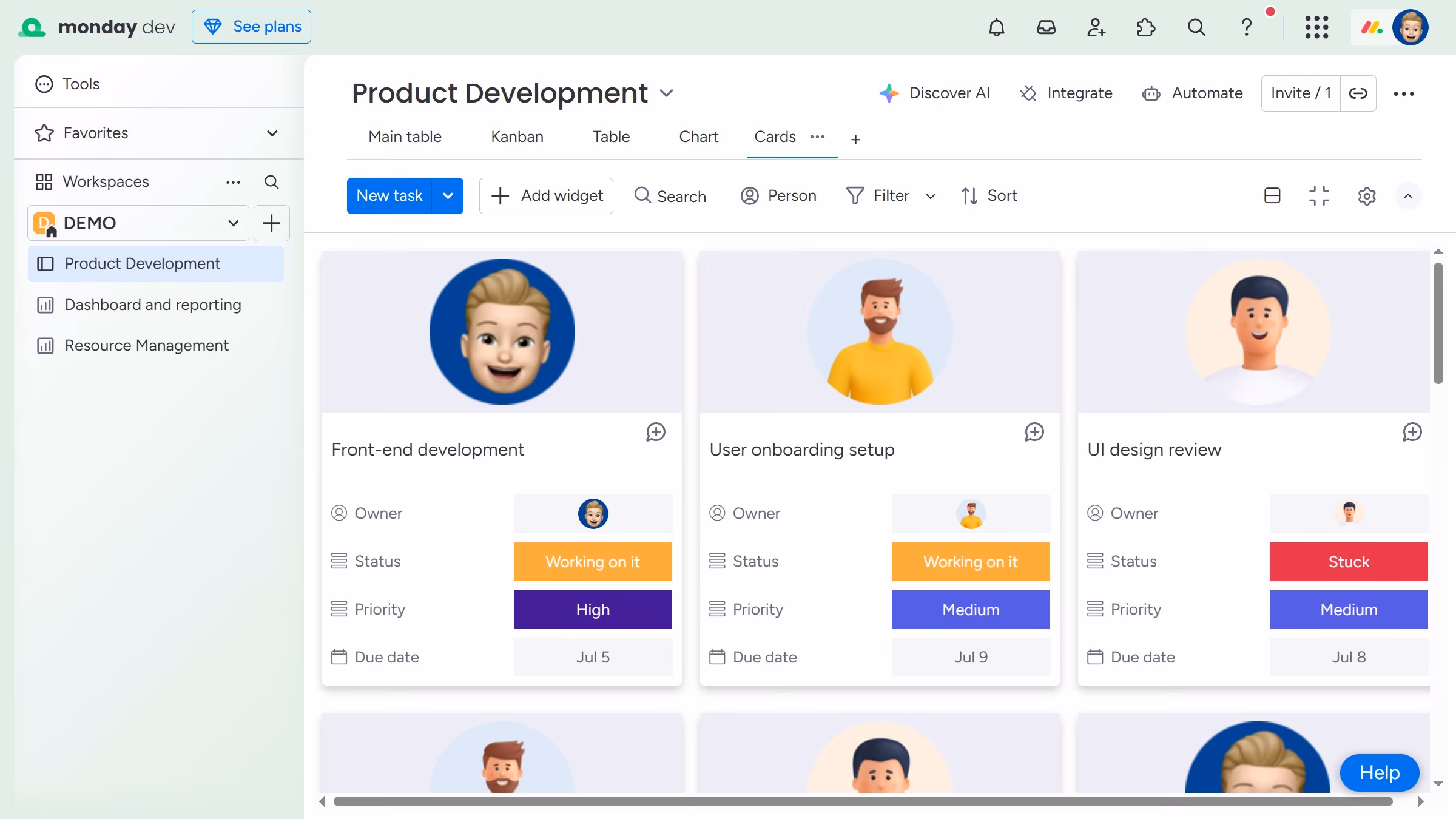The image size is (1456, 819).
Task: Switch to the Chart tab
Action: pos(698,136)
